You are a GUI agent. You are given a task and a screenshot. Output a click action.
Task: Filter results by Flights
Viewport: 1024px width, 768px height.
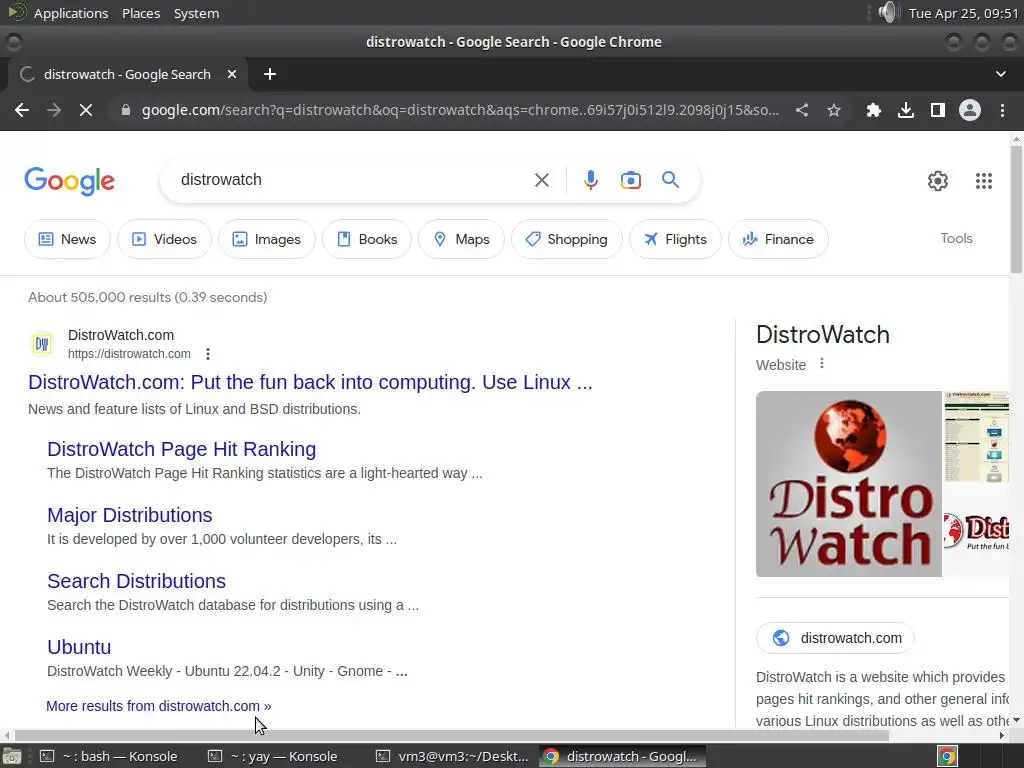(x=675, y=239)
